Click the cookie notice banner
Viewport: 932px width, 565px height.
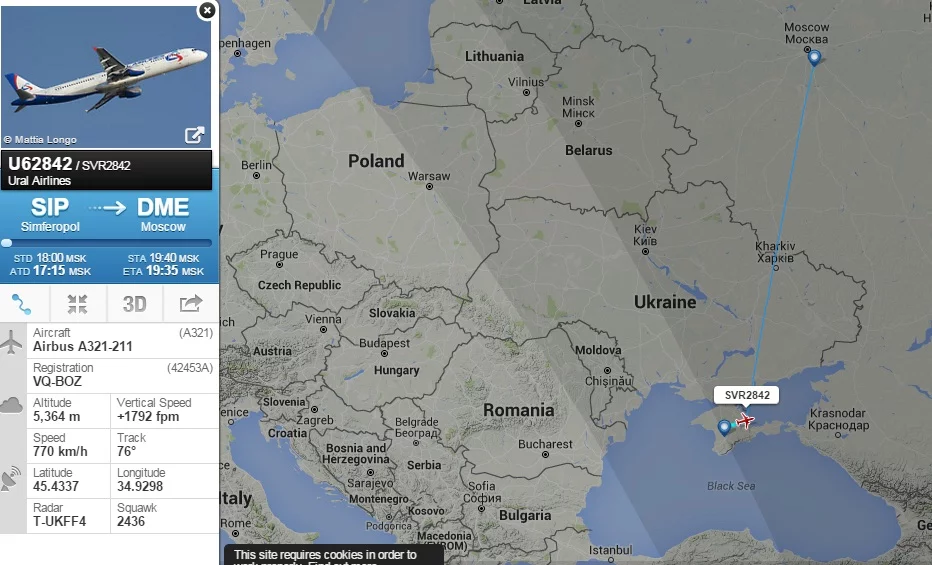pos(334,555)
